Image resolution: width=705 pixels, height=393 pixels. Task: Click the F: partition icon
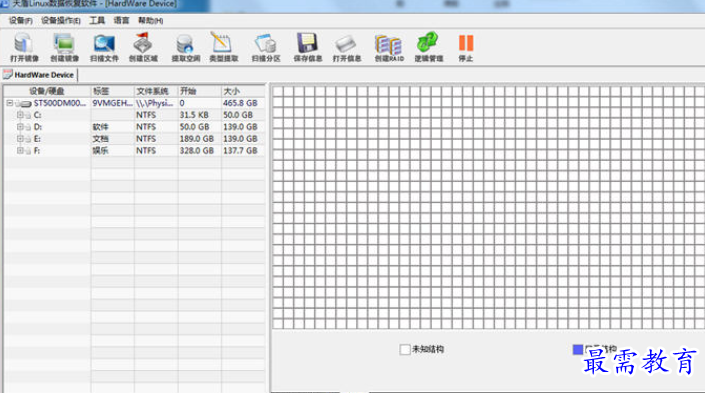click(28, 151)
